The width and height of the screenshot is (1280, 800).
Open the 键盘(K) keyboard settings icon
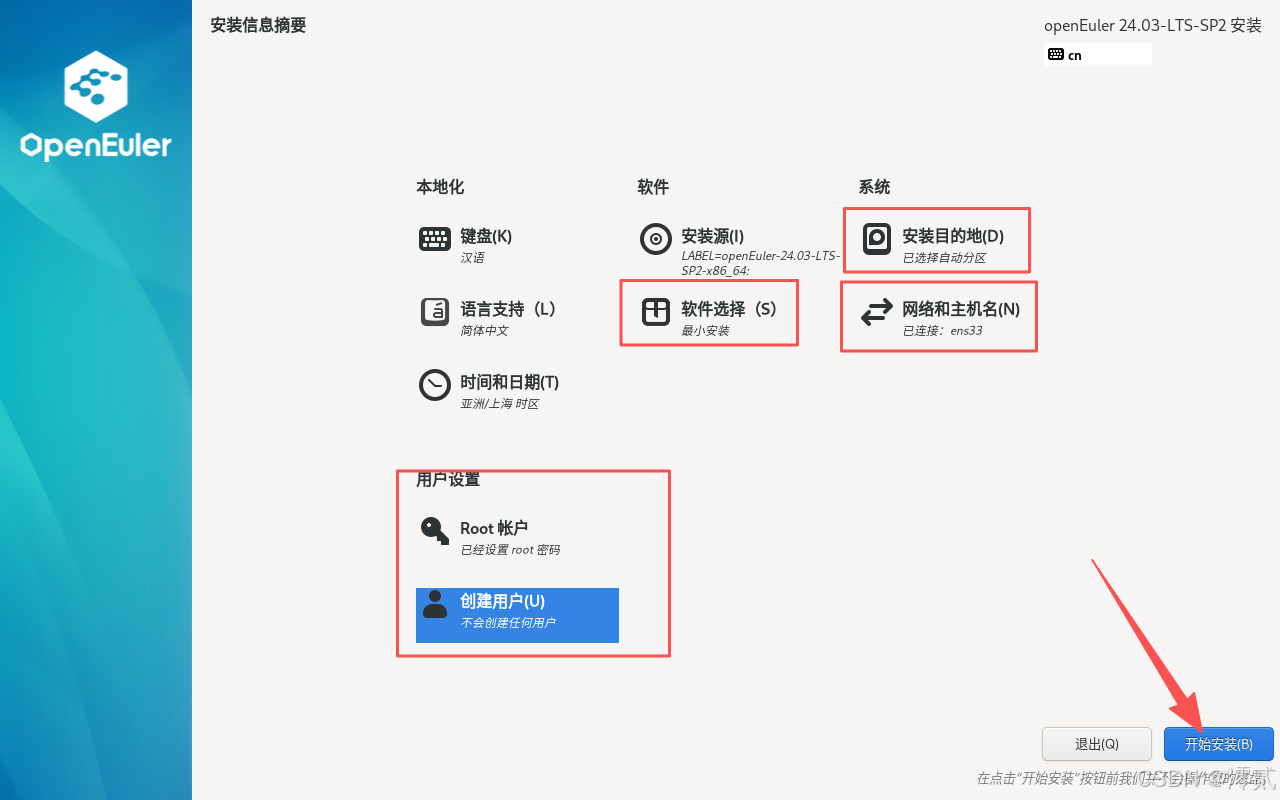[435, 240]
